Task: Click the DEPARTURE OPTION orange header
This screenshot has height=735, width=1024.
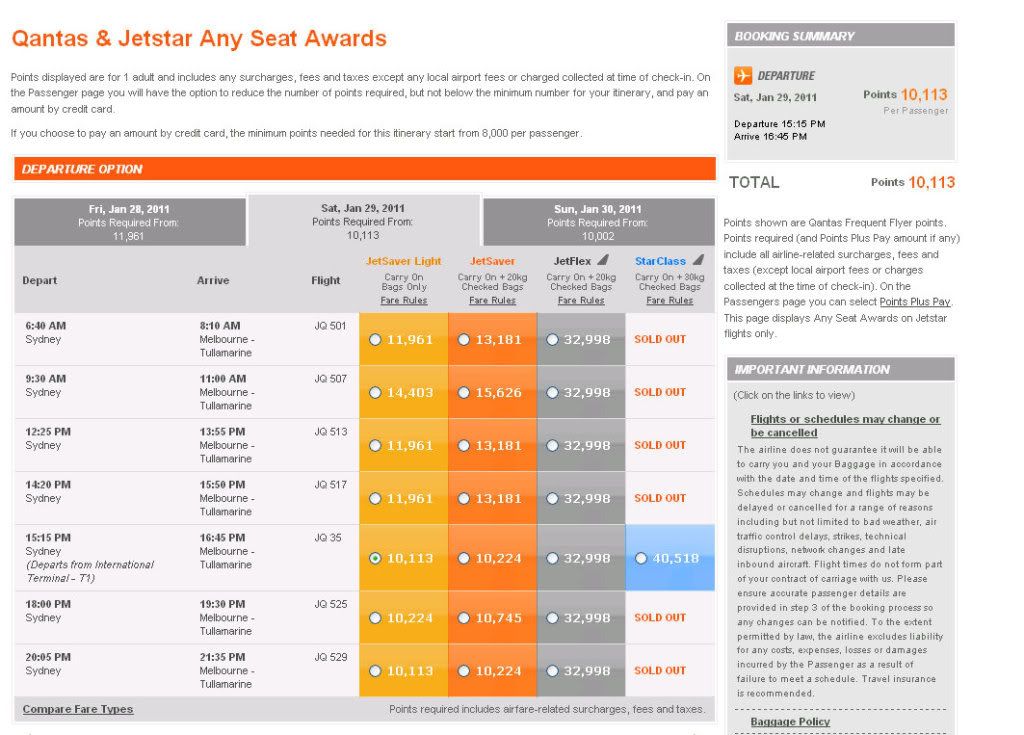Action: pyautogui.click(x=364, y=169)
